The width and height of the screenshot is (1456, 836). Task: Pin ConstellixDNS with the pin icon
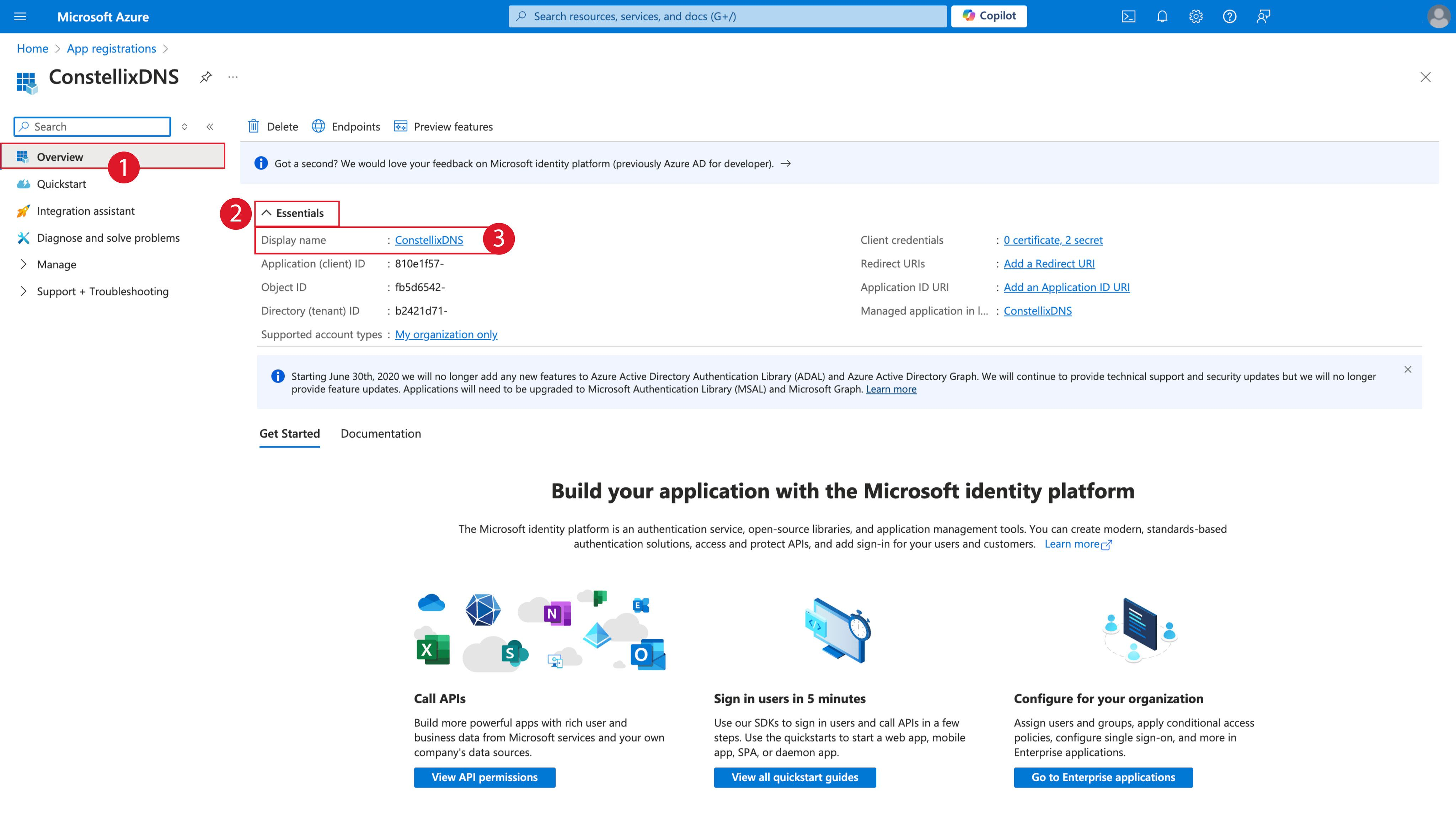click(205, 77)
